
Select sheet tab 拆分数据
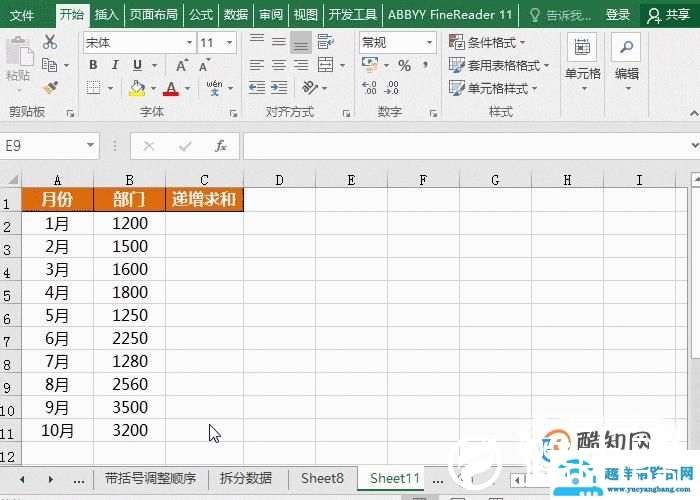(x=246, y=478)
